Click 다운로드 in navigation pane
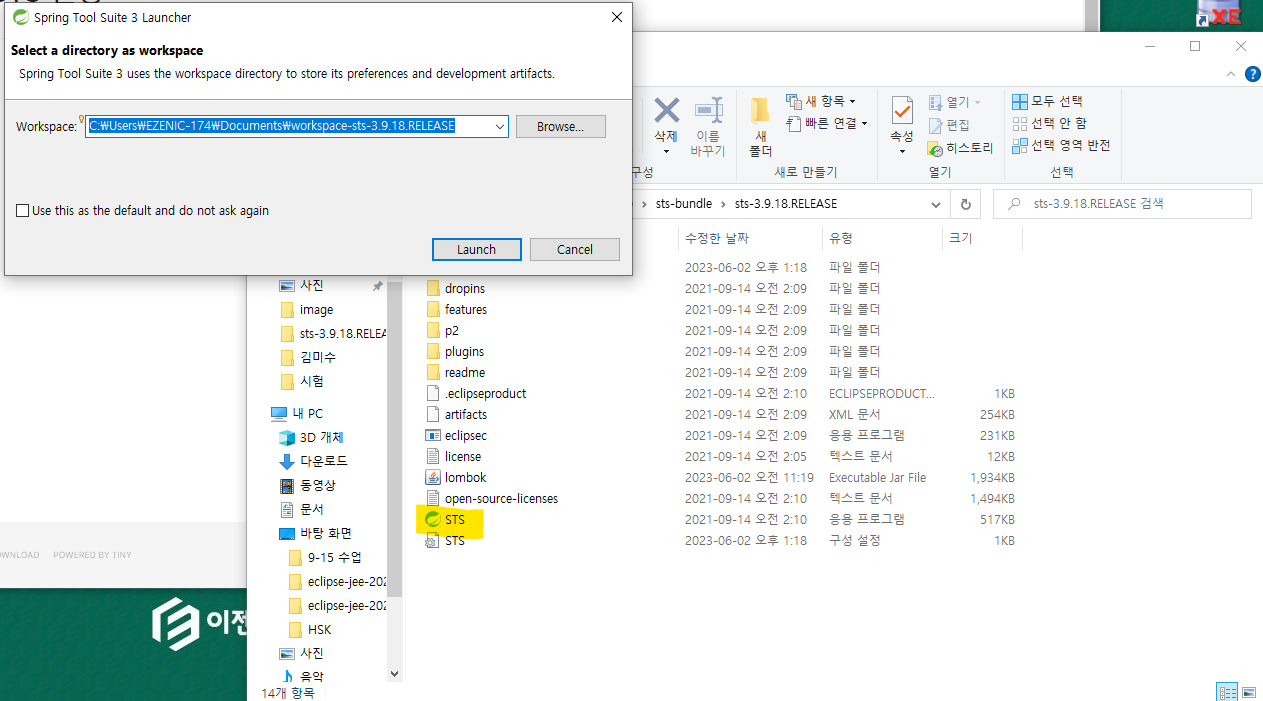This screenshot has width=1263, height=701. tap(324, 461)
